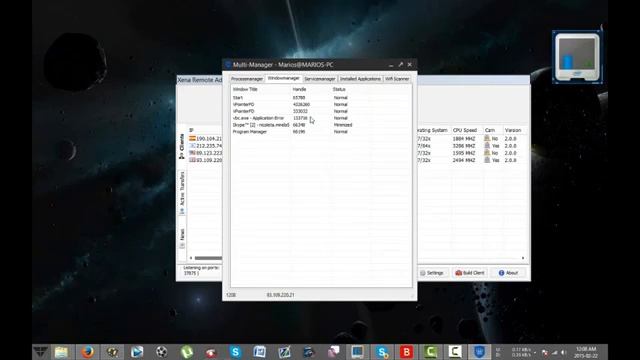Open the Clients side tab in Xena
The height and width of the screenshot is (360, 640).
[182, 146]
